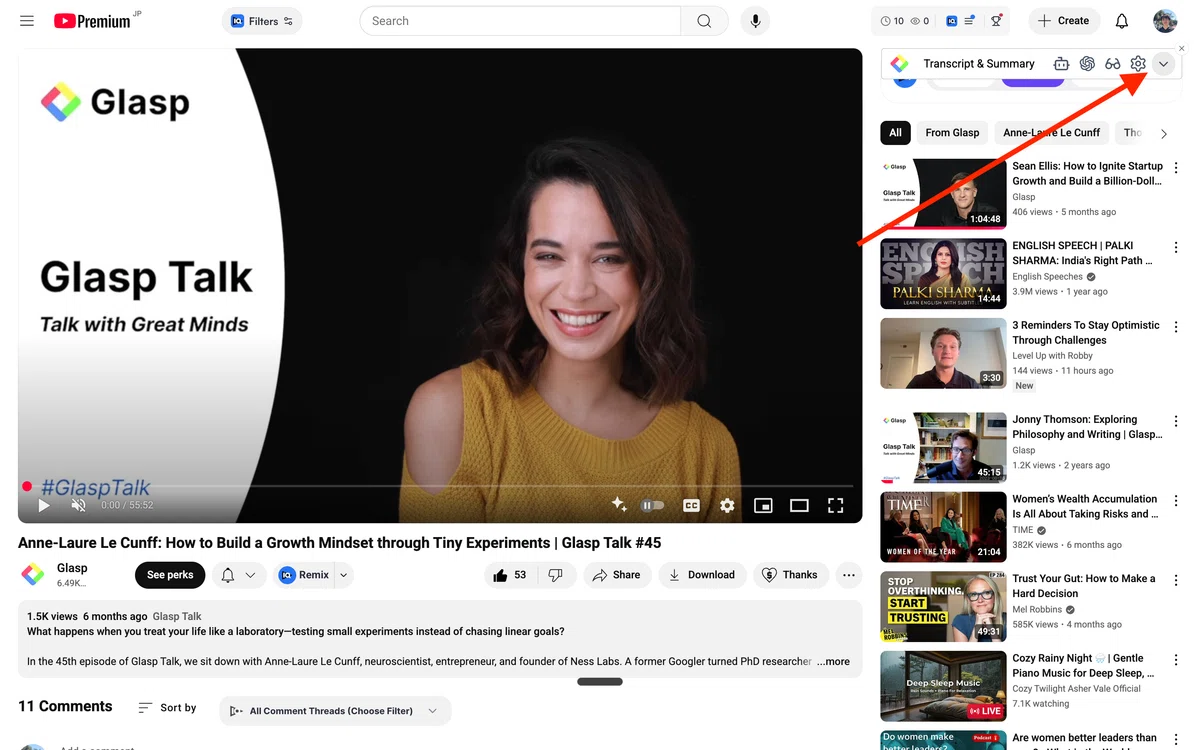
Task: Open Glasp settings gear in the Transcript panel
Action: point(1138,64)
